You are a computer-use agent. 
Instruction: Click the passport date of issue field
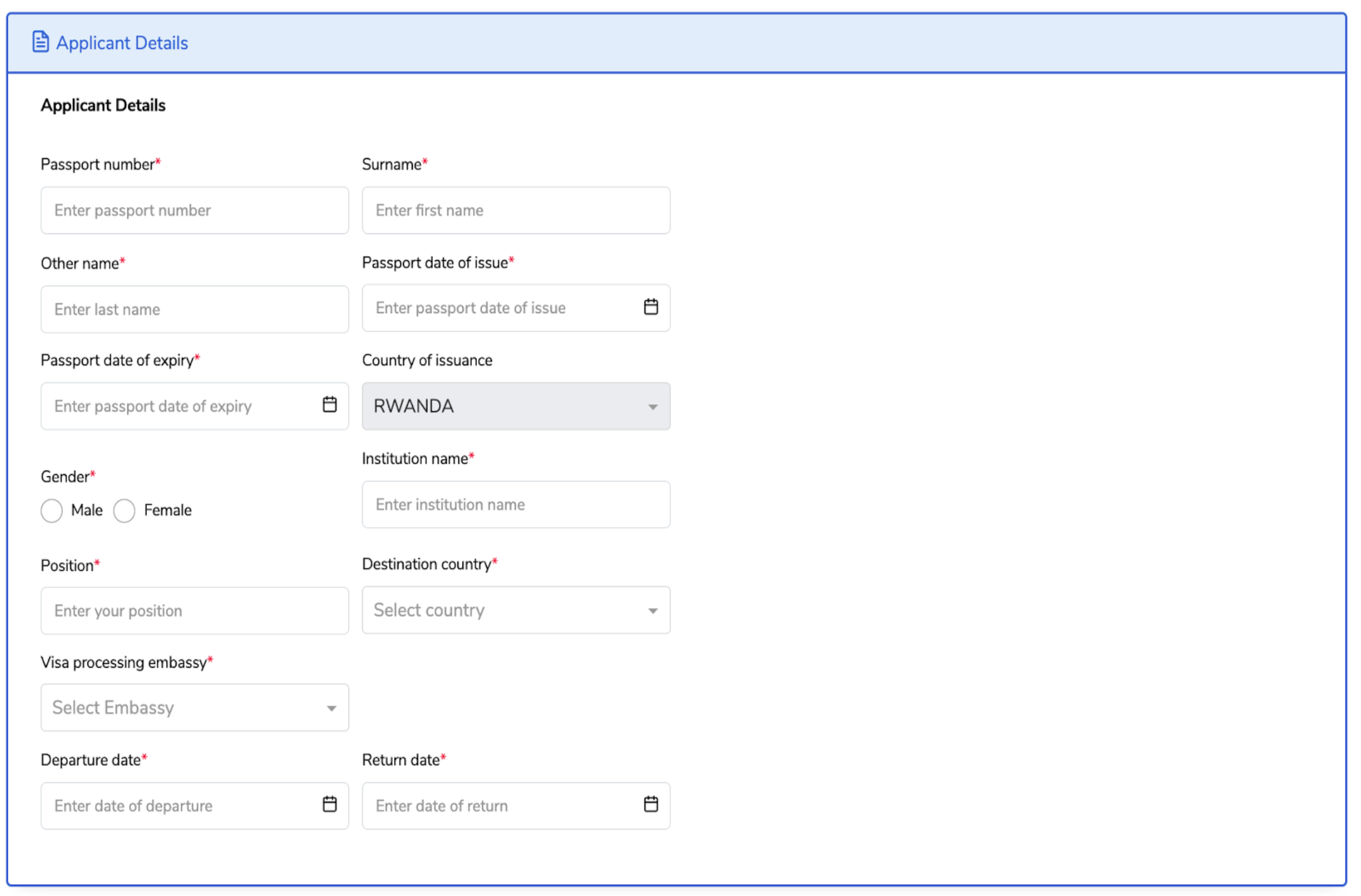[496, 308]
